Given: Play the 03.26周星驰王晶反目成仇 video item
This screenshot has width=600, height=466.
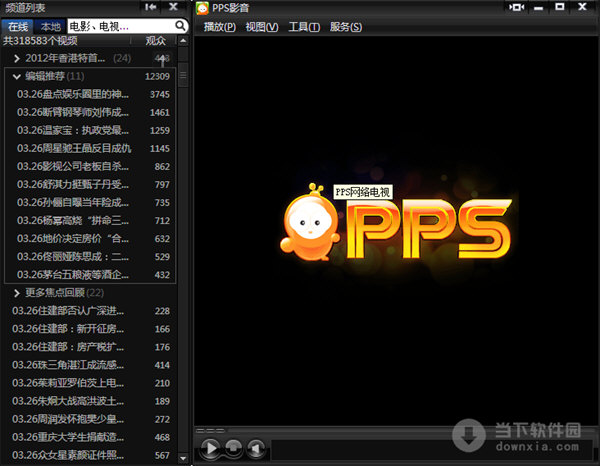Looking at the screenshot, I should click(x=74, y=148).
